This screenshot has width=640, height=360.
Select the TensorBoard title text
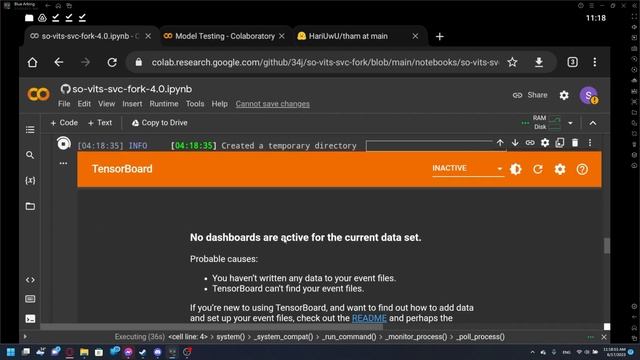(x=122, y=169)
